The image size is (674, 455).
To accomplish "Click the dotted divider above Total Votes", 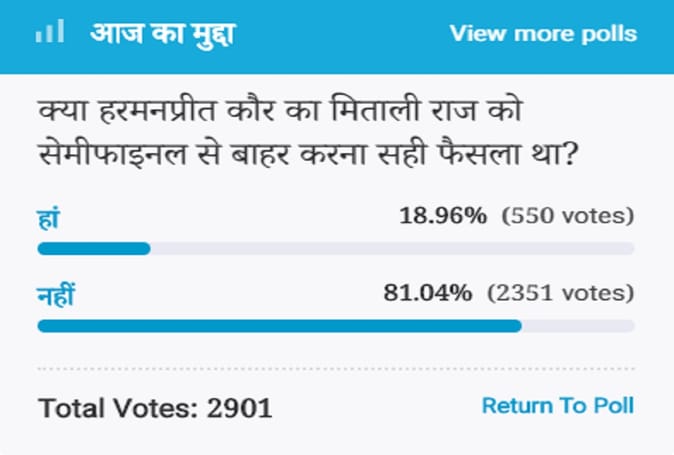I will 336,368.
